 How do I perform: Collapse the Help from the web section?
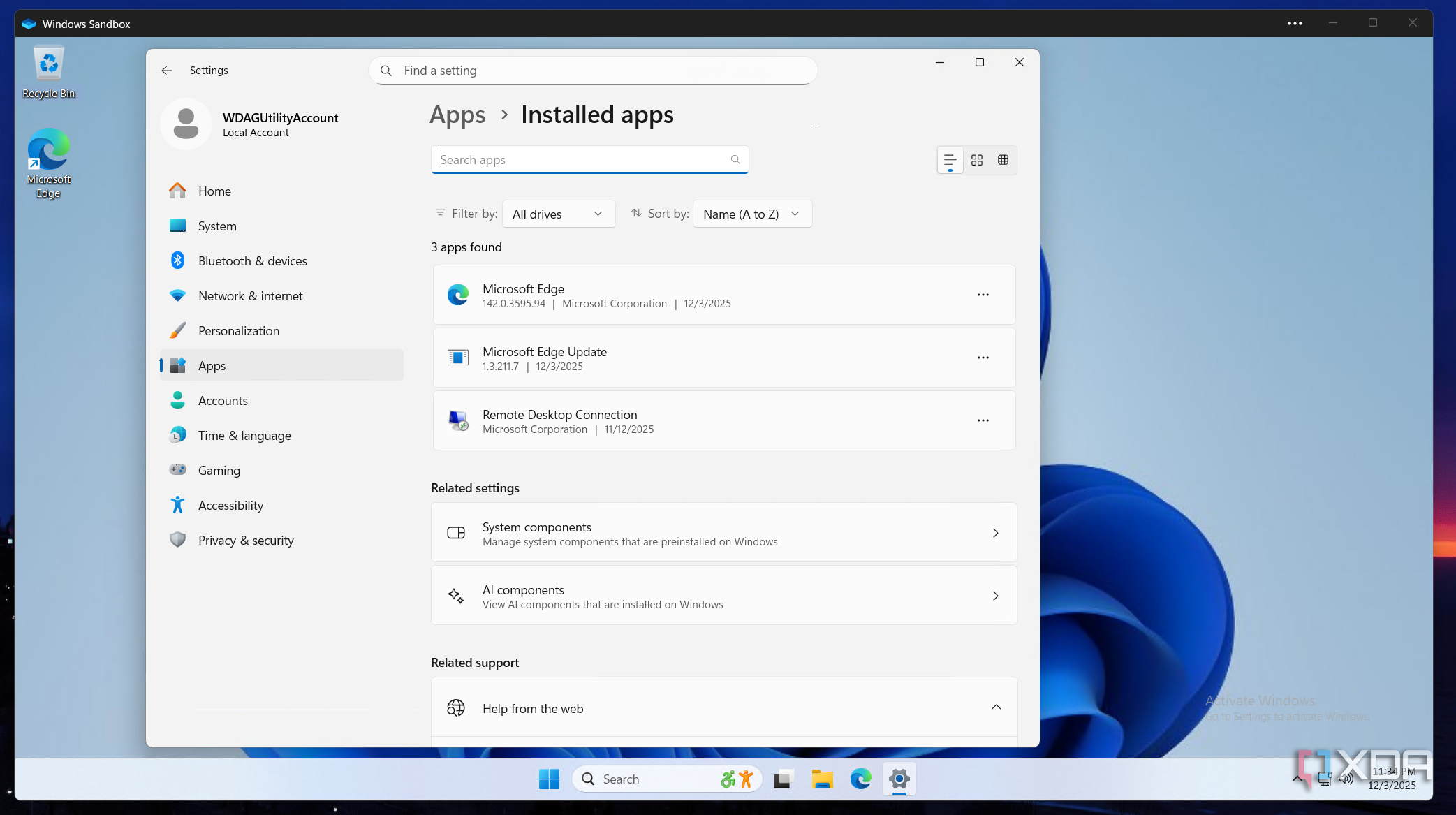pyautogui.click(x=996, y=707)
